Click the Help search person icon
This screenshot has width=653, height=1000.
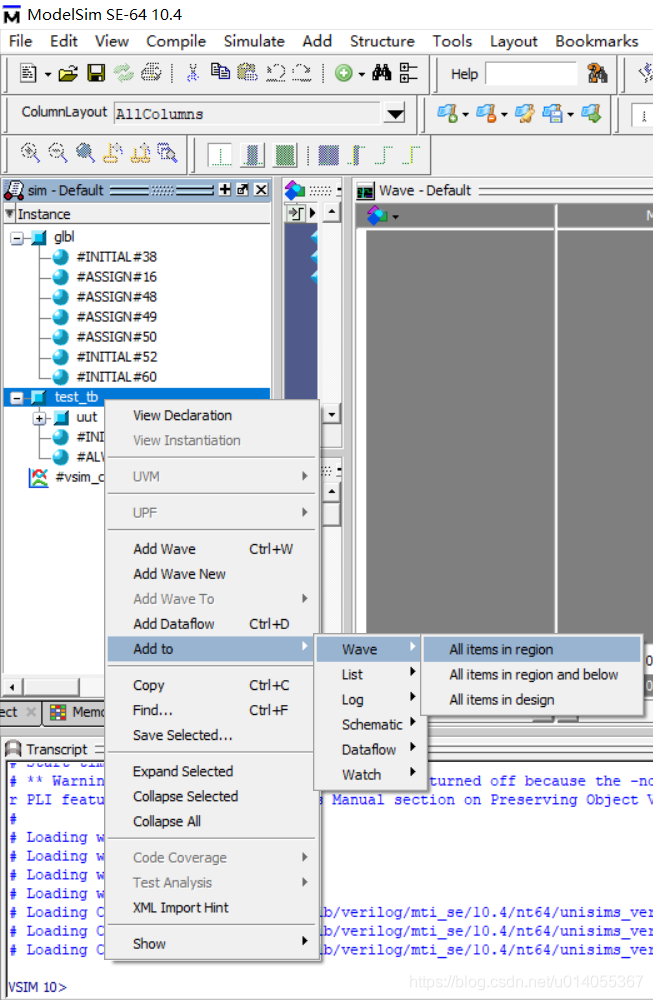pos(597,73)
